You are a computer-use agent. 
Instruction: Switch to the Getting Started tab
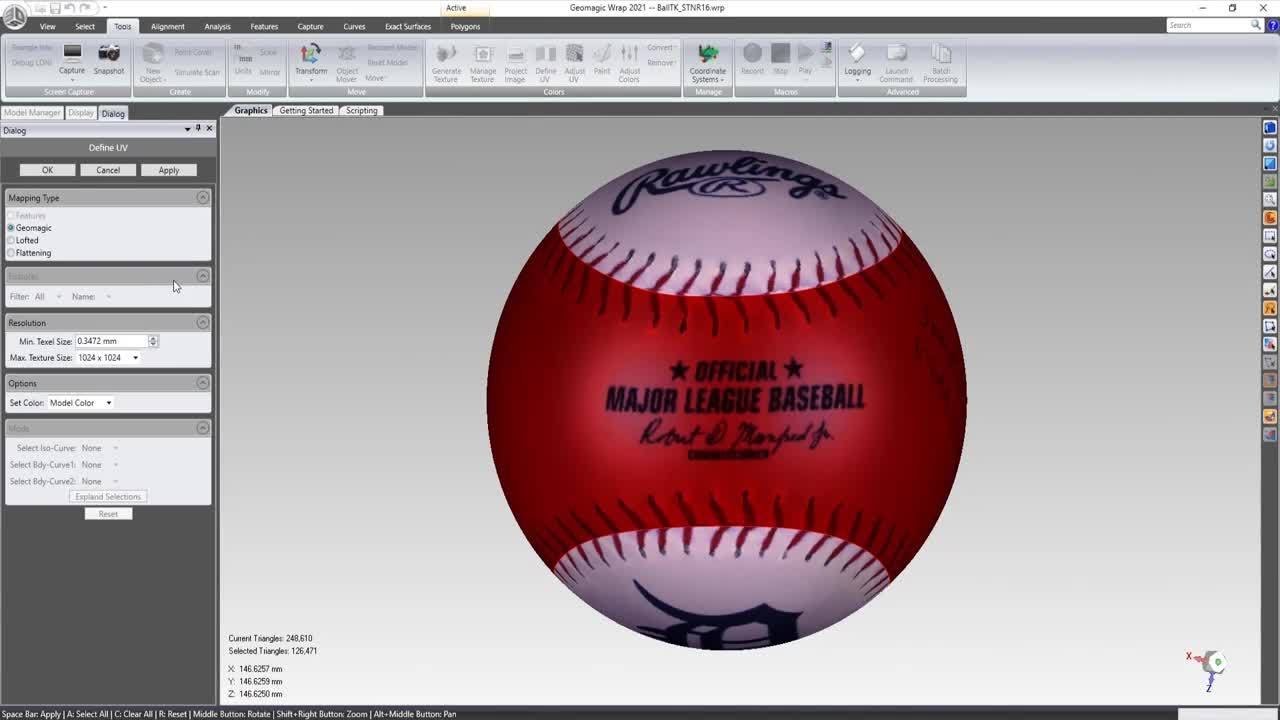tap(306, 110)
